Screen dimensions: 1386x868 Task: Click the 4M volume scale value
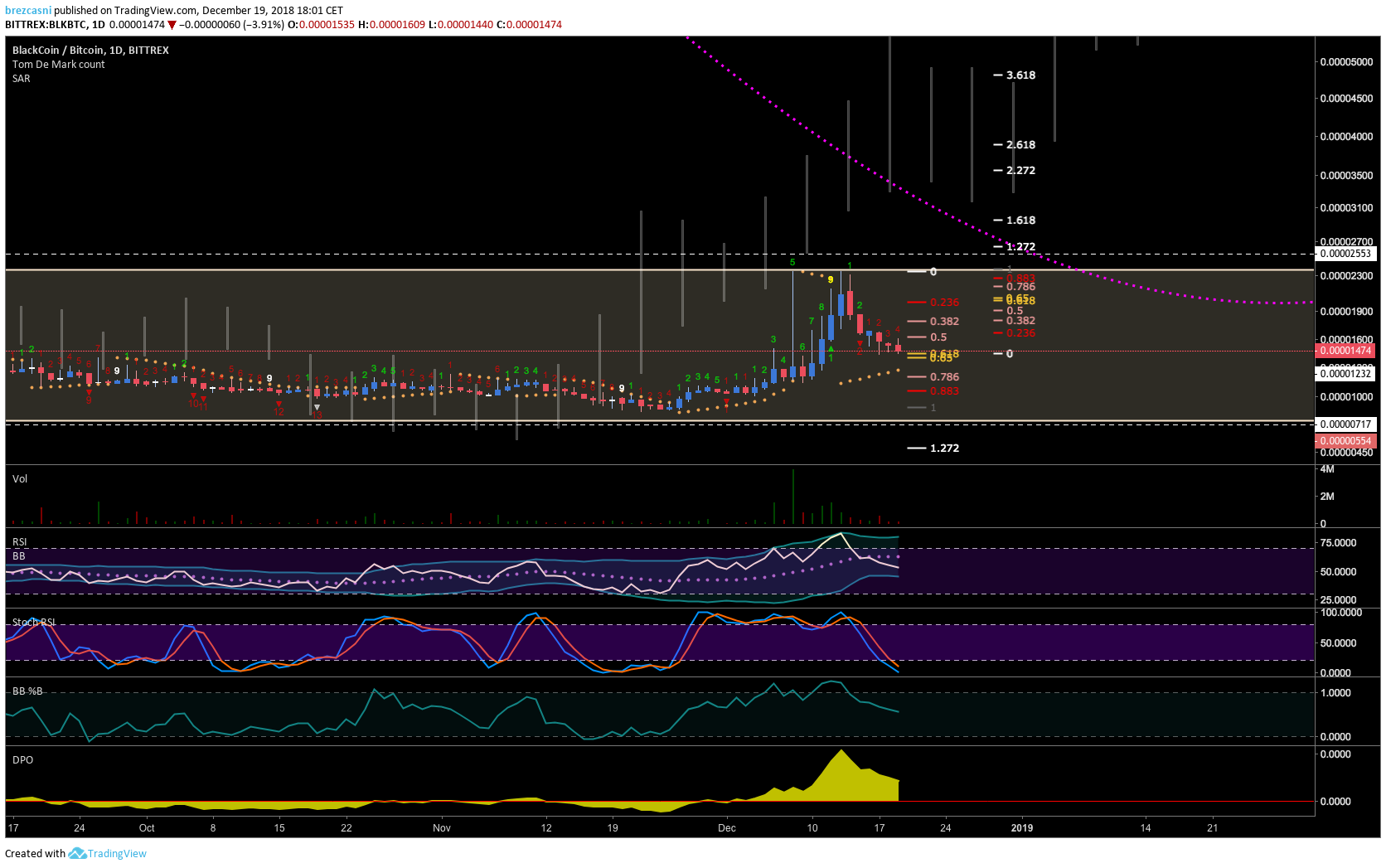coord(1327,468)
